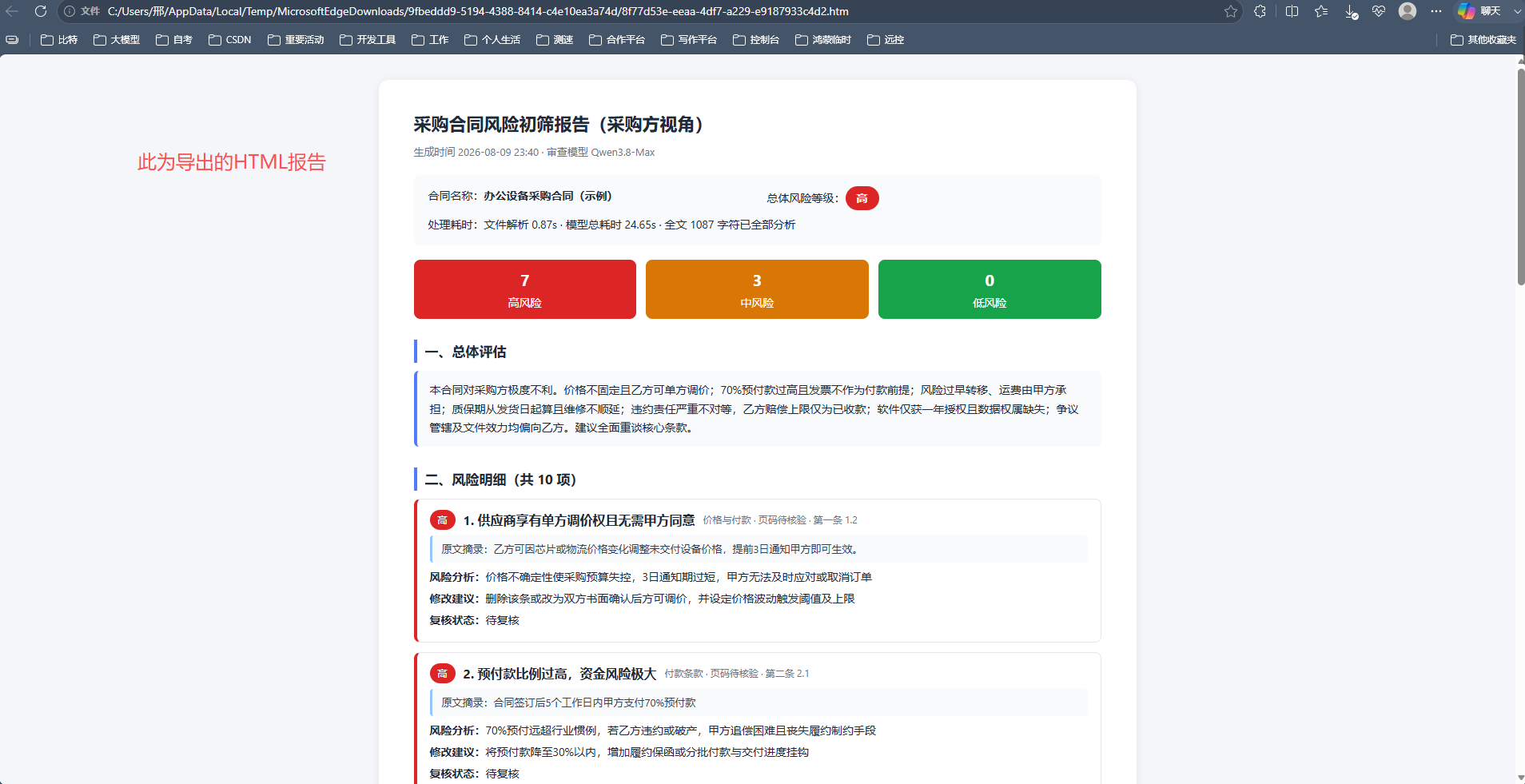Click the 价格与付款 · 第一条 1.2 tag

pos(780,520)
